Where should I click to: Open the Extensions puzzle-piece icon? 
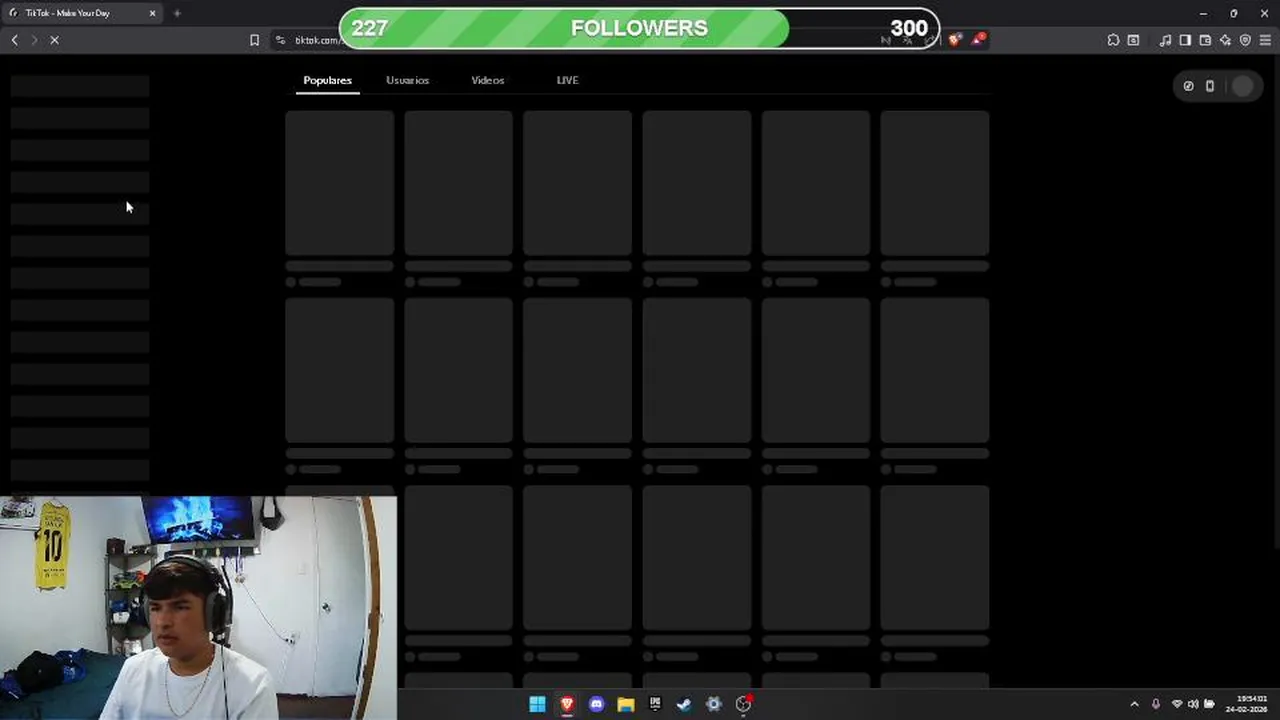coord(1113,40)
